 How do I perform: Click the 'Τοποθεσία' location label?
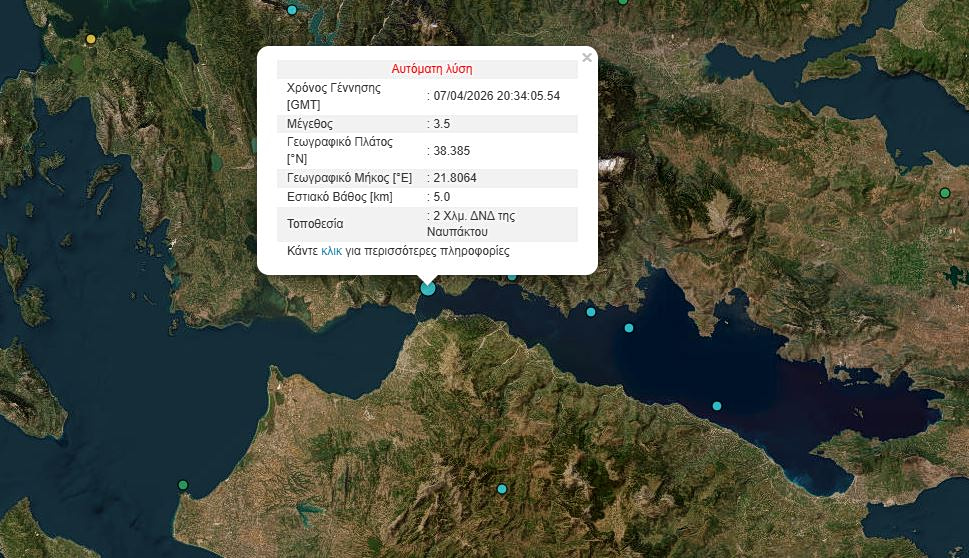(315, 224)
